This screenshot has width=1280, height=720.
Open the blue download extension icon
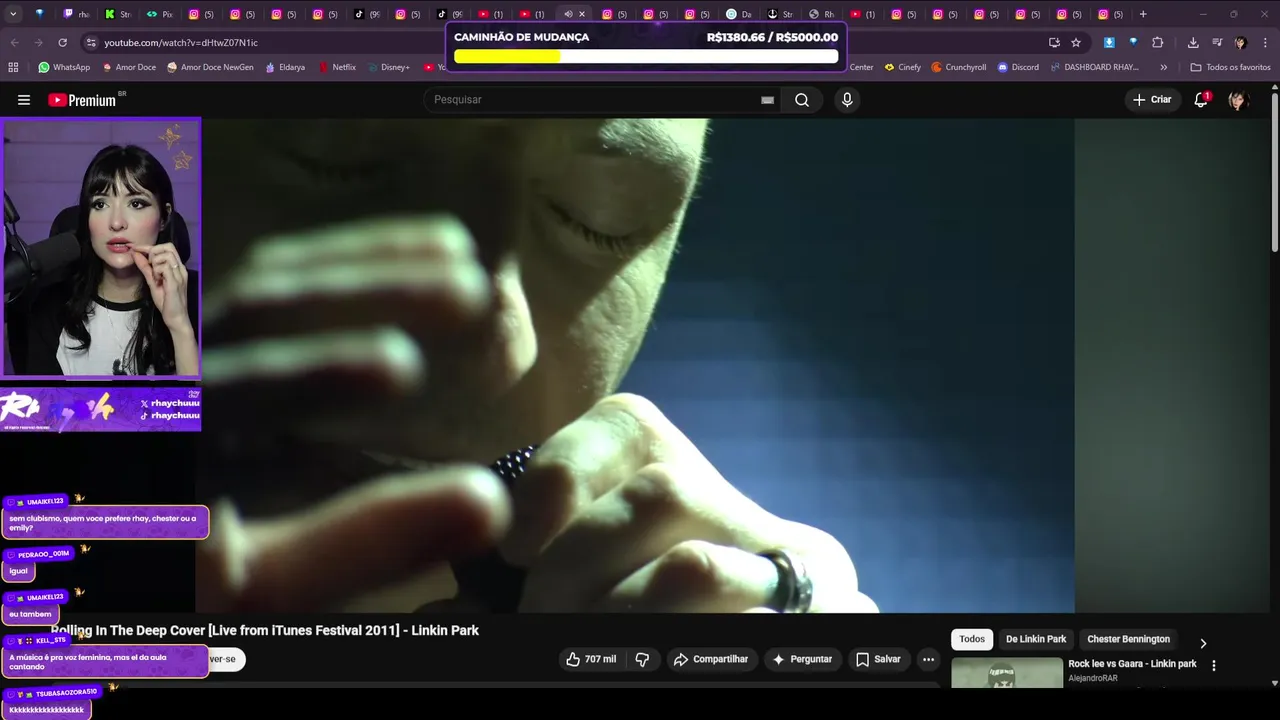1109,43
